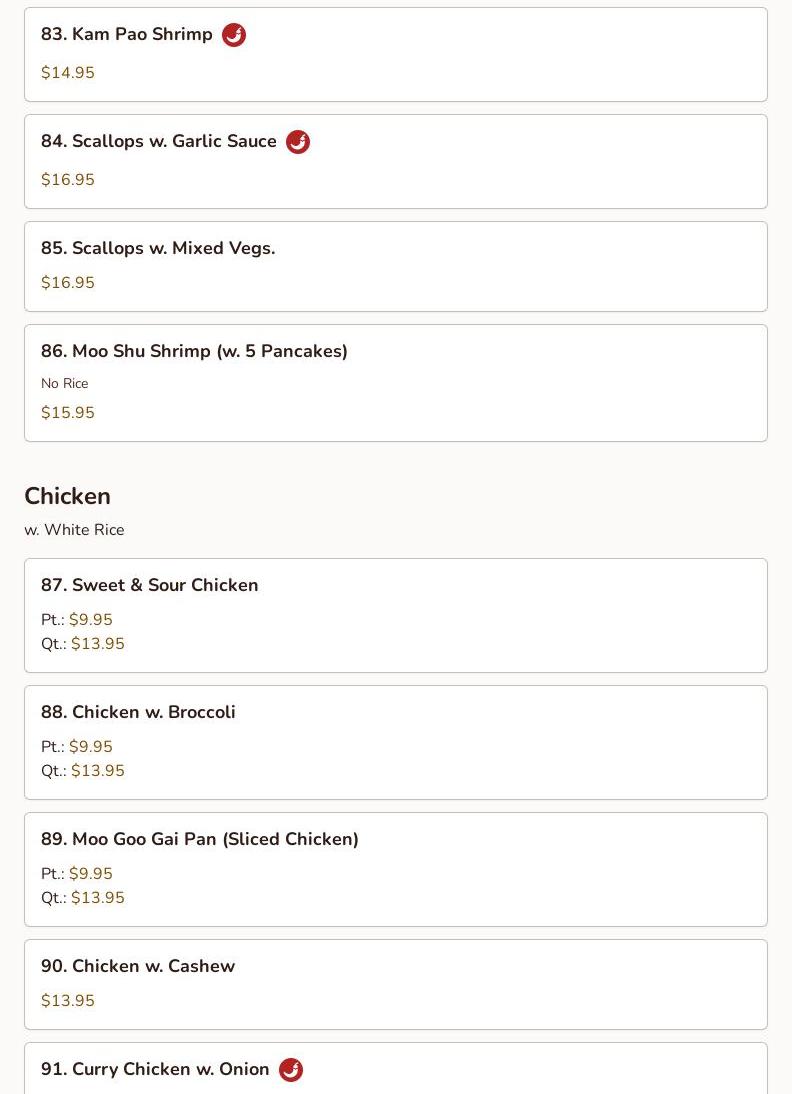792x1094 pixels.
Task: Select 84. Scallops w. Garlic Sauce
Action: (x=159, y=142)
